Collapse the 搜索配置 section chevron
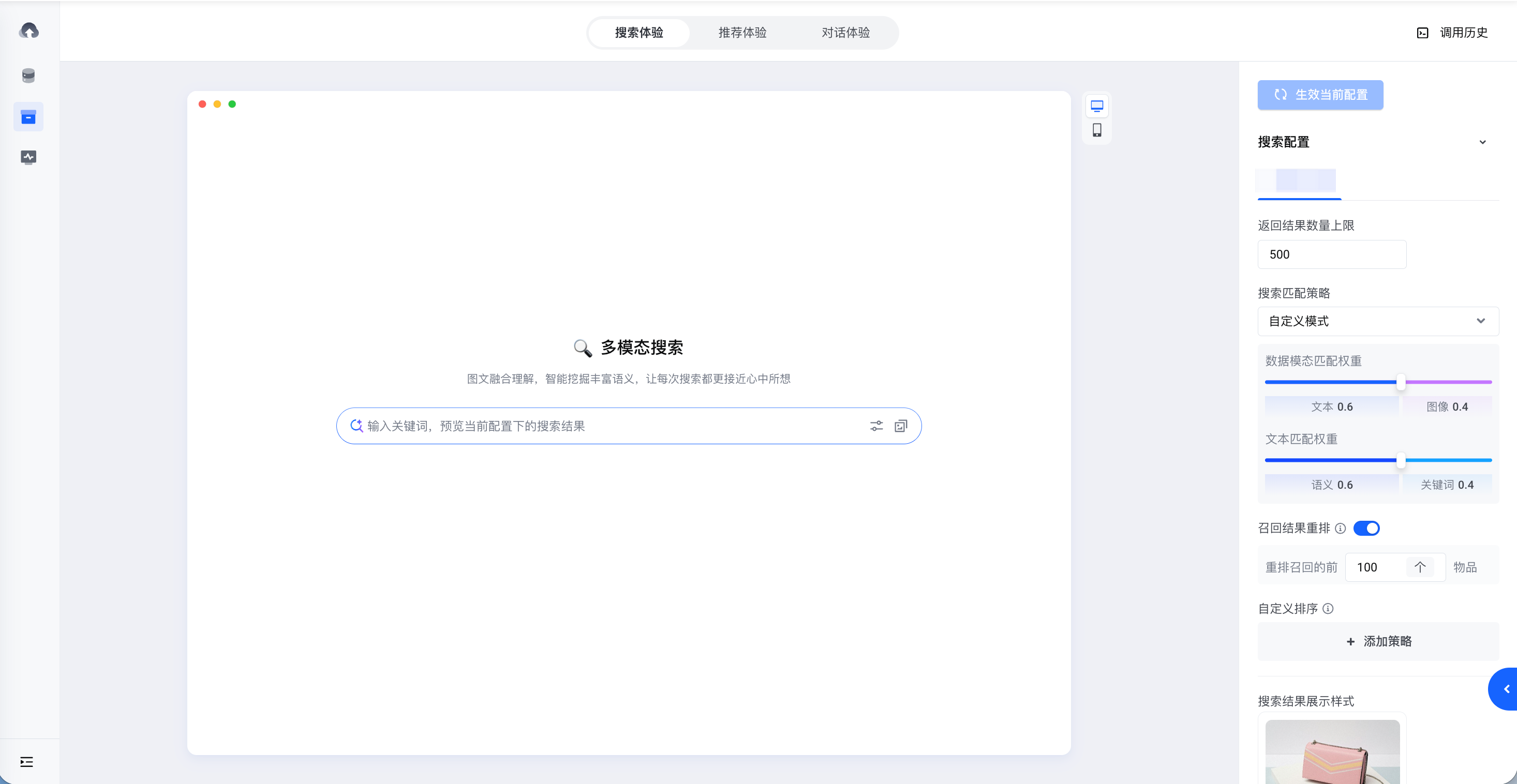The width and height of the screenshot is (1517, 784). pyautogui.click(x=1482, y=142)
